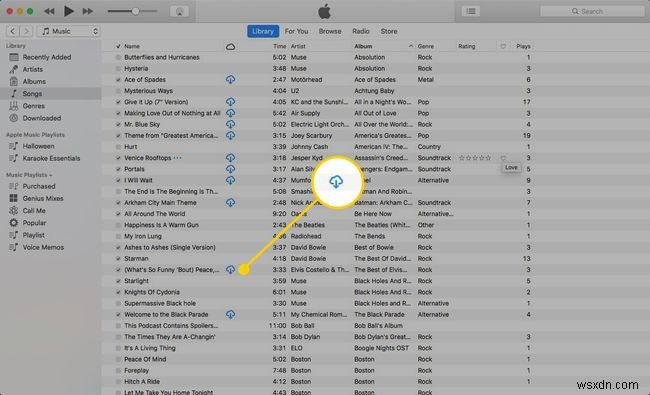Switch to the For You tab
The width and height of the screenshot is (650, 395).
(296, 31)
